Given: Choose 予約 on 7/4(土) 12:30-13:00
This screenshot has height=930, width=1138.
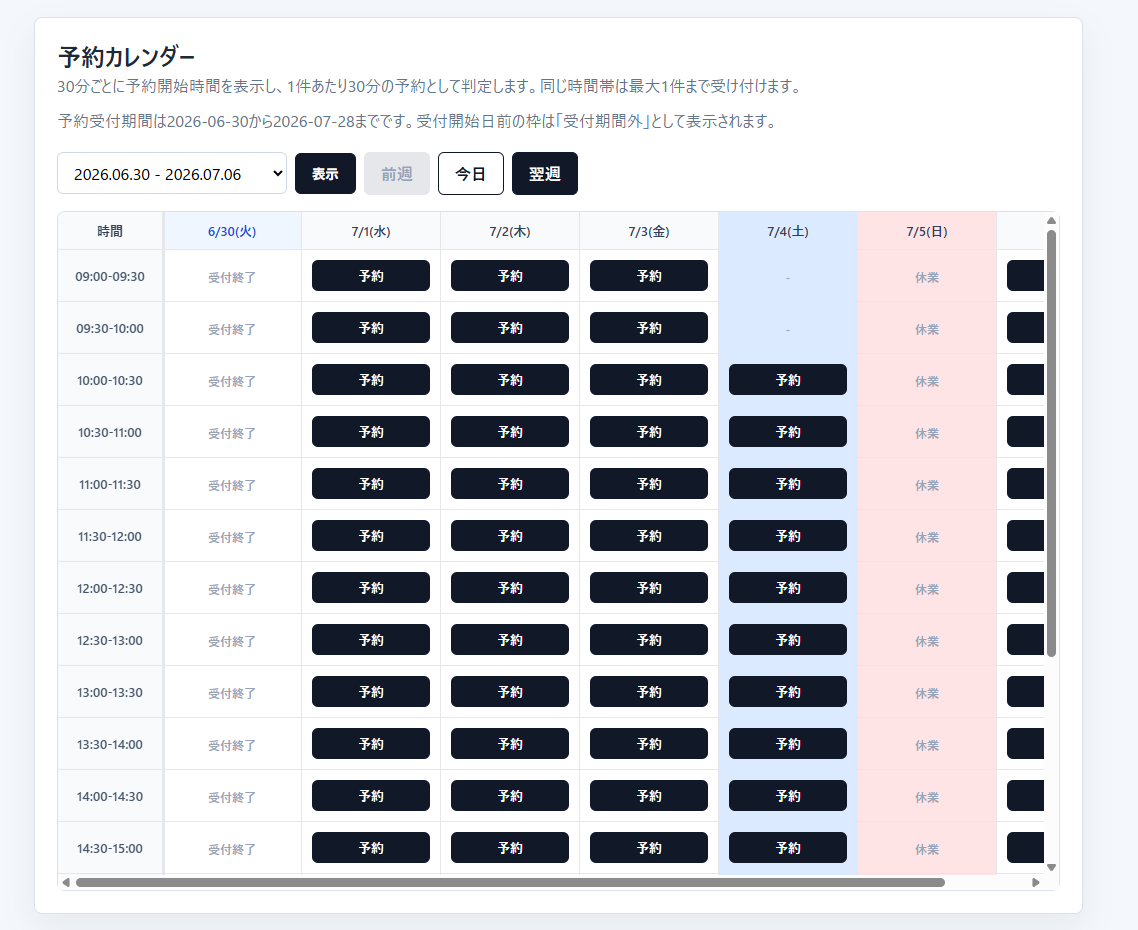Looking at the screenshot, I should (x=787, y=640).
